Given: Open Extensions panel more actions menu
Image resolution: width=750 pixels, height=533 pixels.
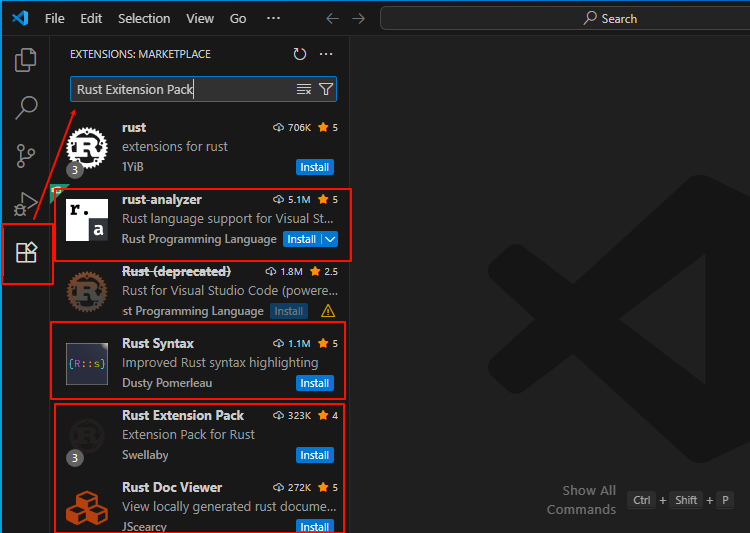Looking at the screenshot, I should (x=326, y=54).
